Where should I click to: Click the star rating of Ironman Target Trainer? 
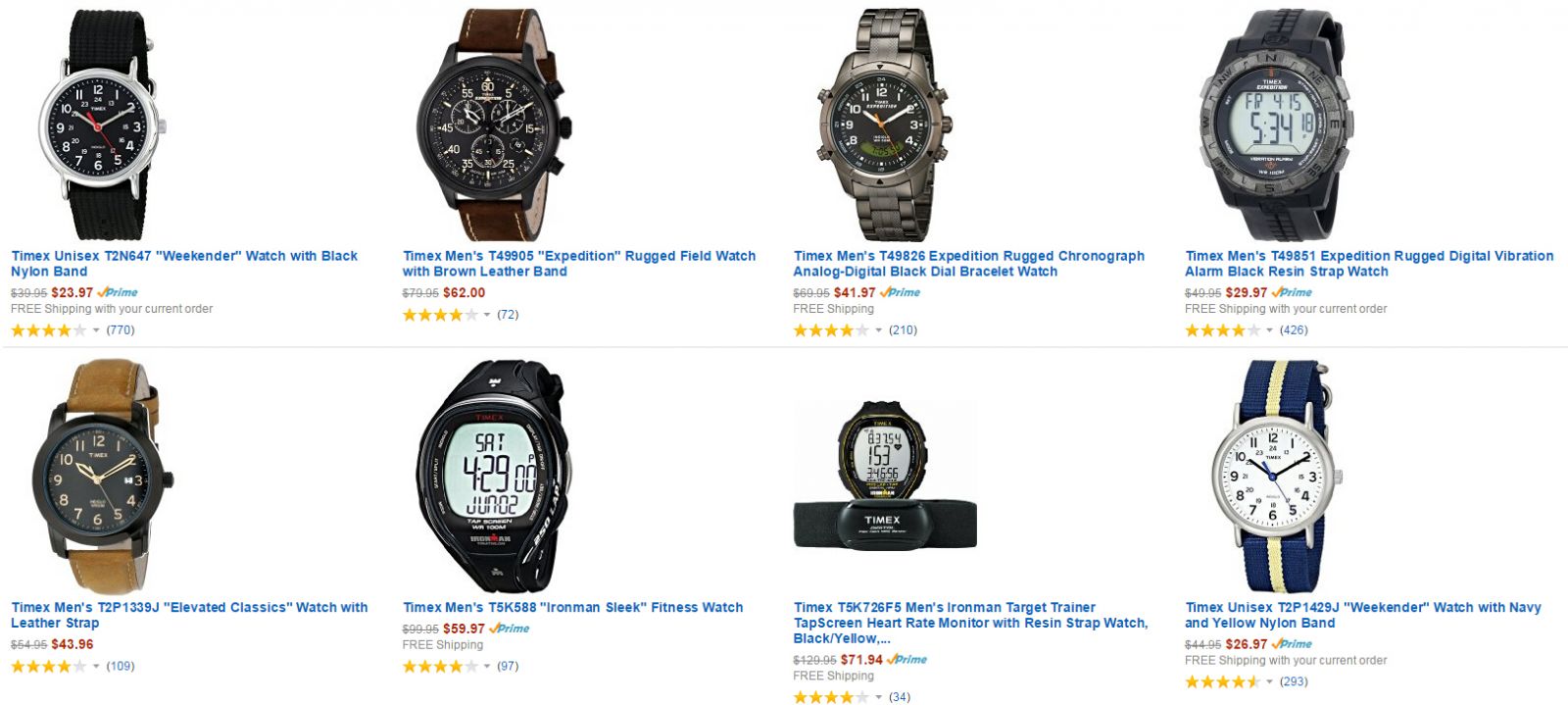(x=831, y=697)
